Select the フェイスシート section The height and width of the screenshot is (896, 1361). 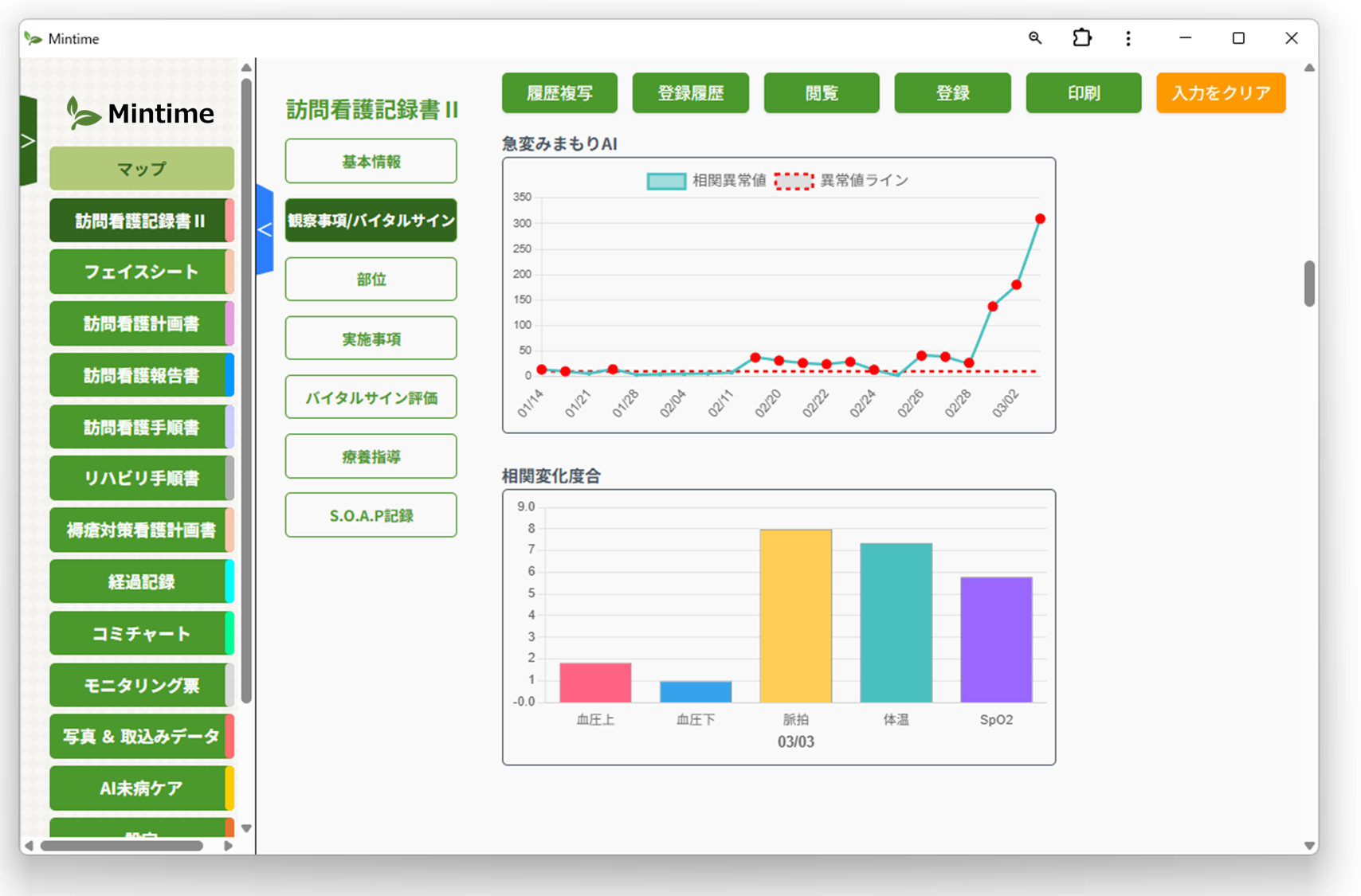tap(141, 272)
